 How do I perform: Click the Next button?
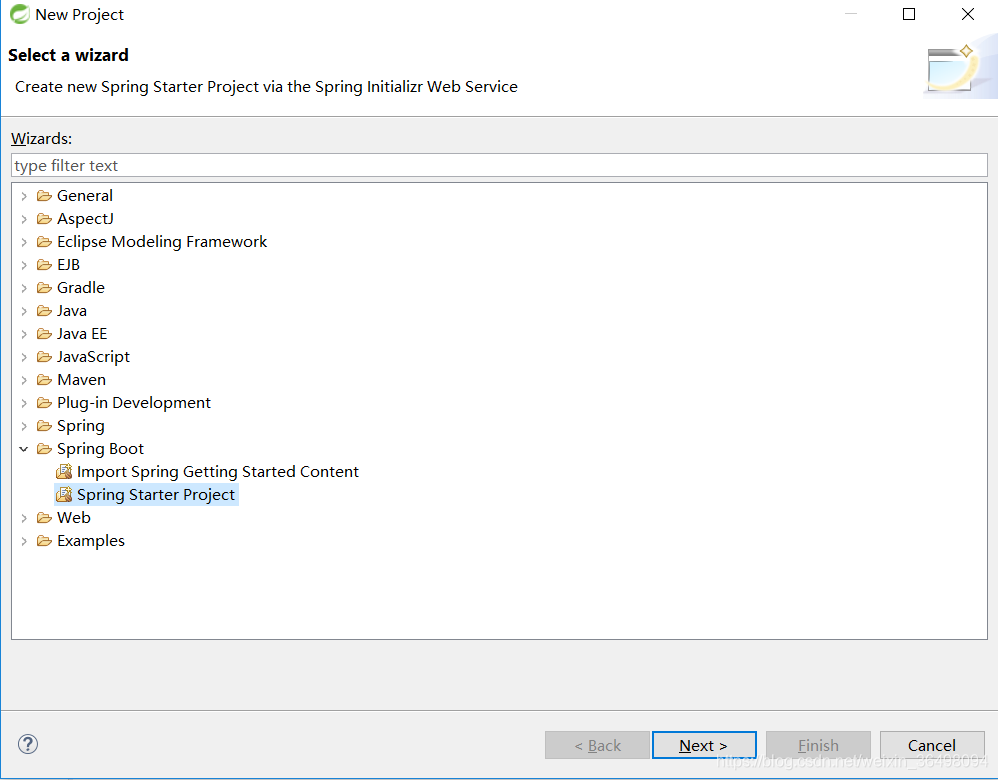(x=704, y=745)
